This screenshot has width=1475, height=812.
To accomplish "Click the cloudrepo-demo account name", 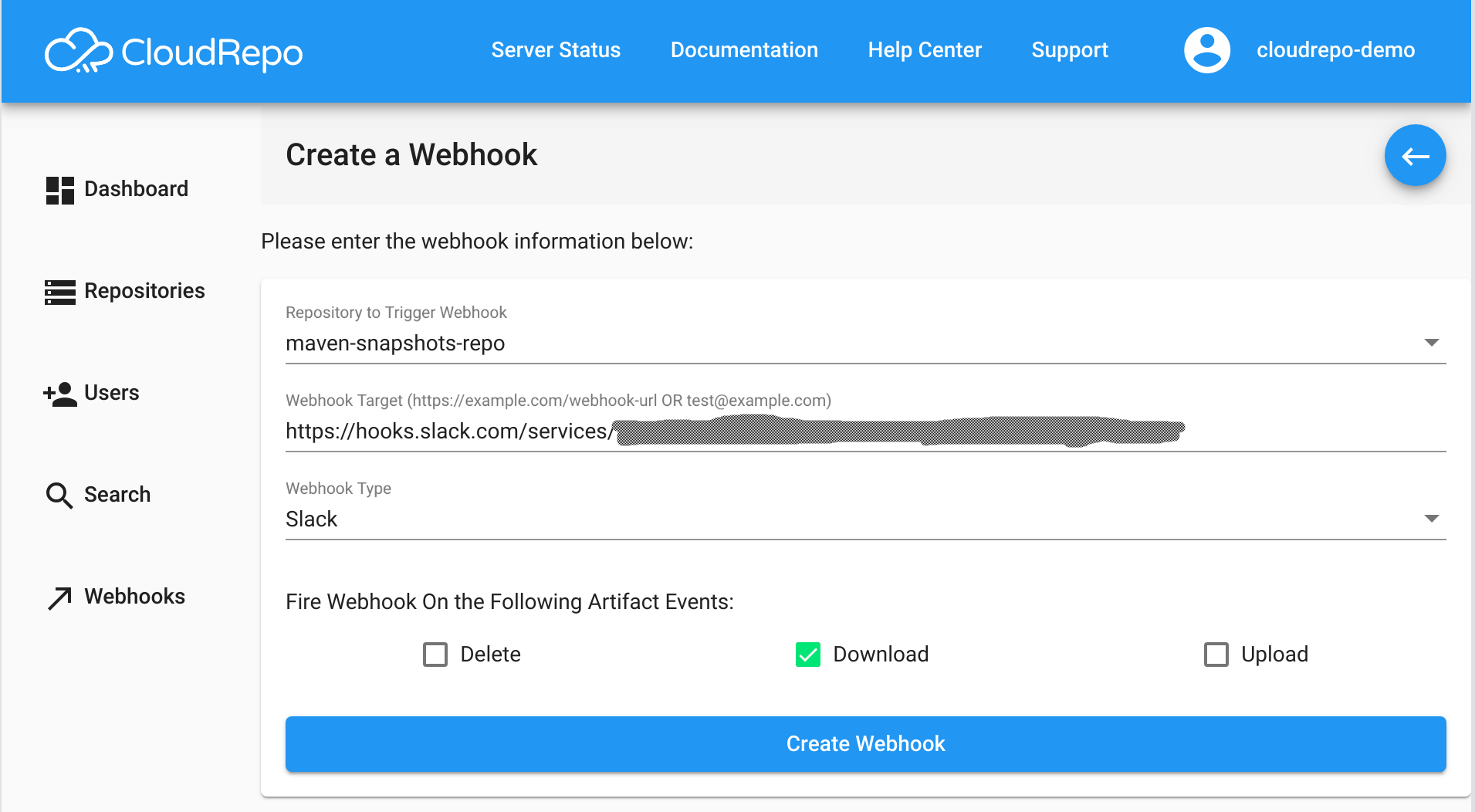I will pos(1335,50).
